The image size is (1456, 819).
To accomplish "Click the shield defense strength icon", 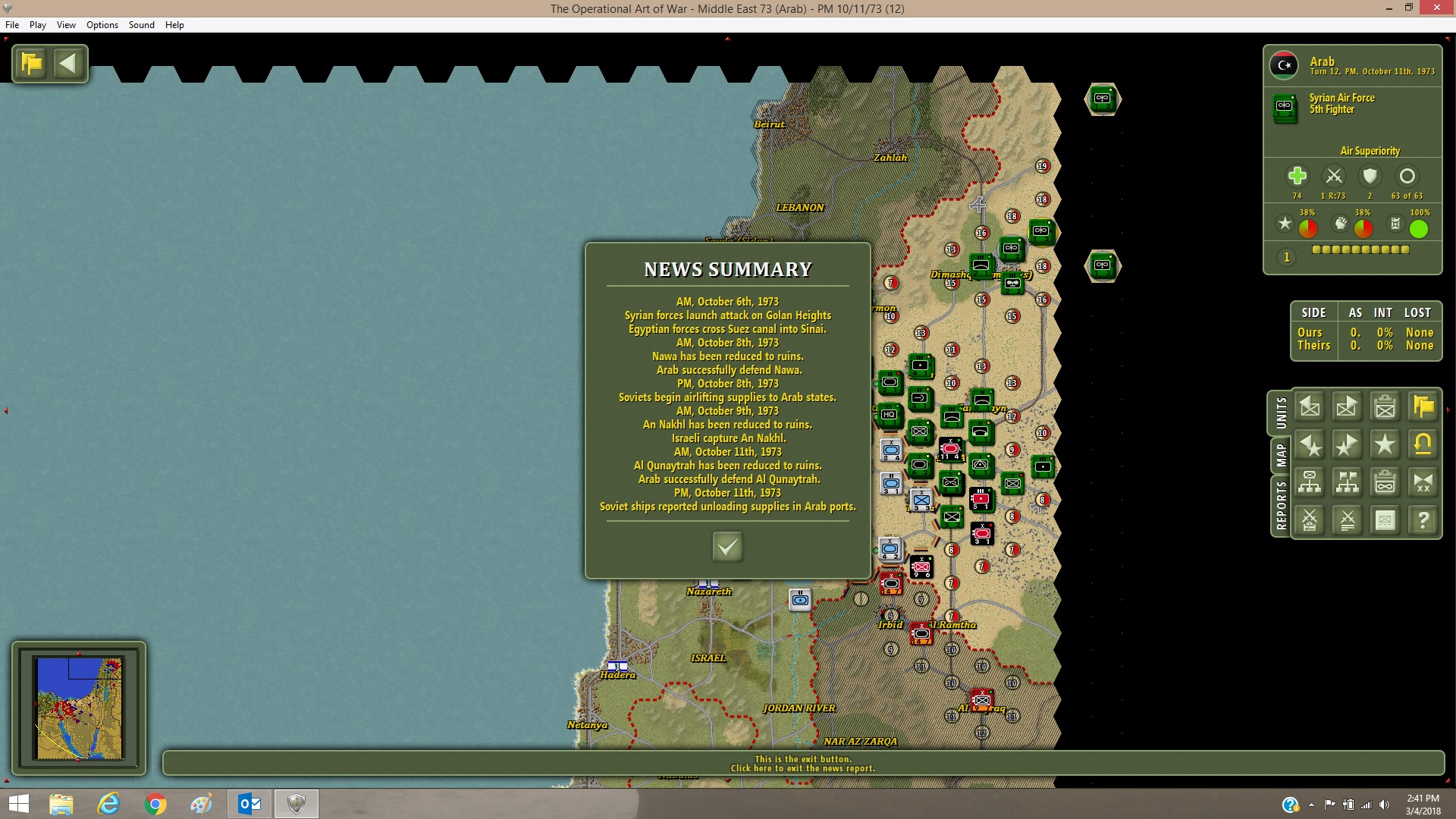I will [x=1370, y=176].
